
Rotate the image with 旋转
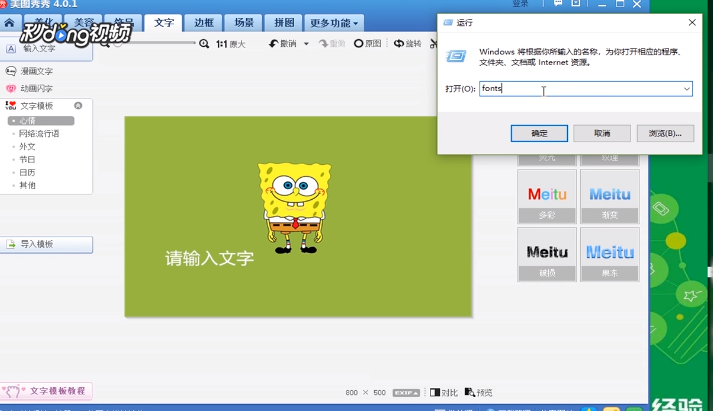407,44
